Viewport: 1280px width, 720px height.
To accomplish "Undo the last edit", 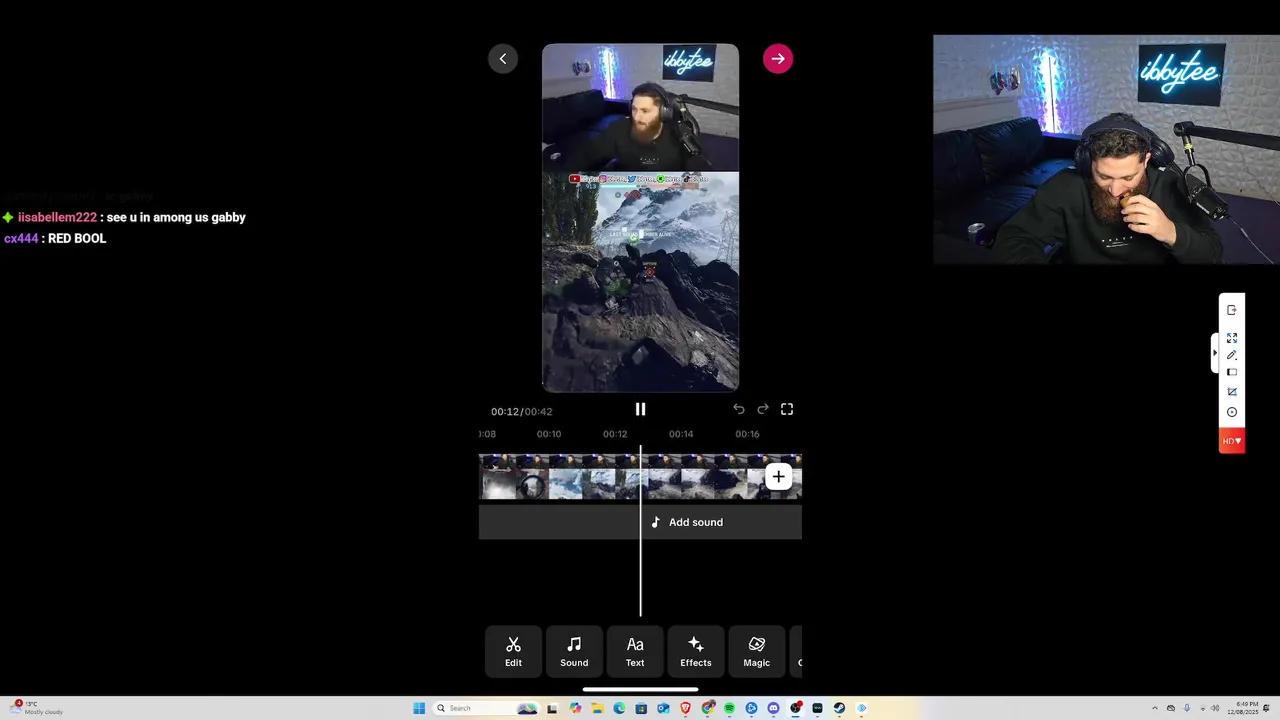I will point(738,409).
